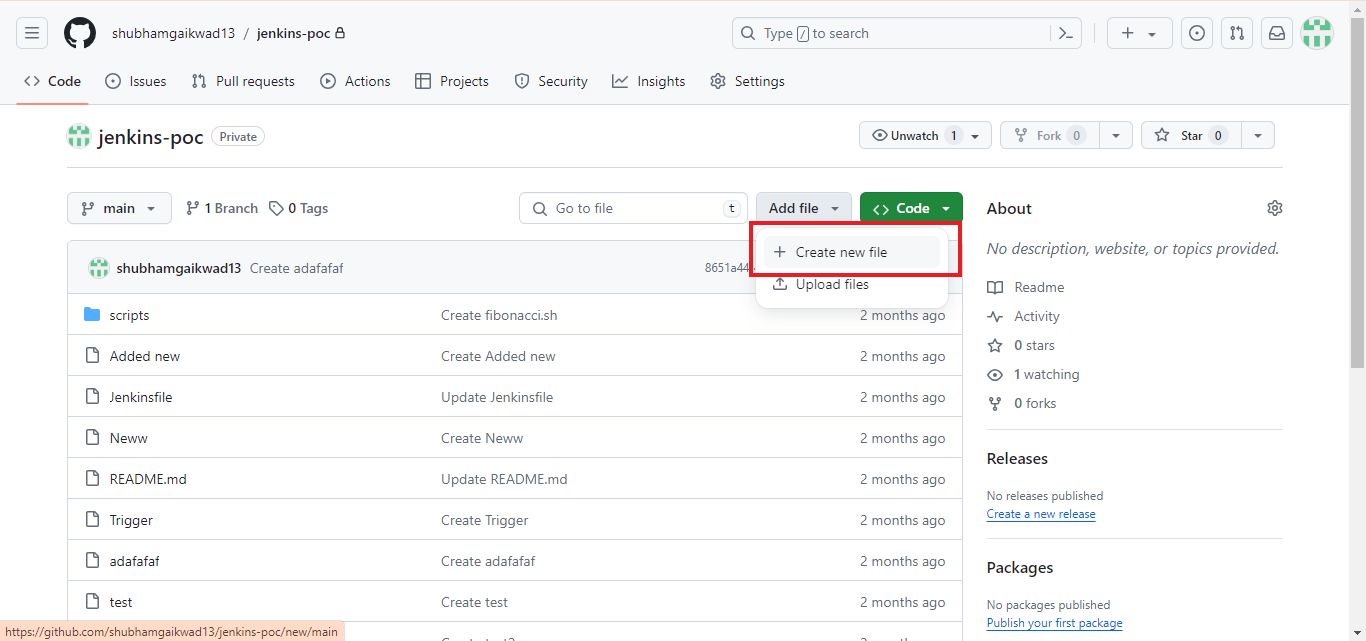Open the Unwatch notifications dropdown
The image size is (1366, 641).
pyautogui.click(x=925, y=135)
